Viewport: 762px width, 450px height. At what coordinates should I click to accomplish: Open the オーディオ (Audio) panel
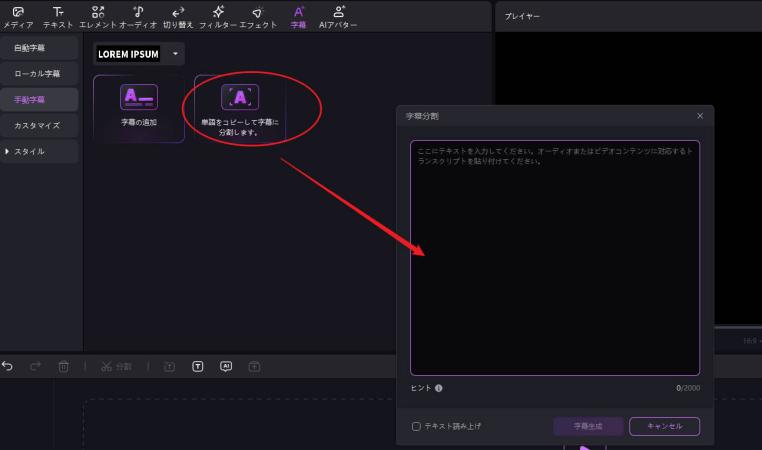(x=138, y=16)
